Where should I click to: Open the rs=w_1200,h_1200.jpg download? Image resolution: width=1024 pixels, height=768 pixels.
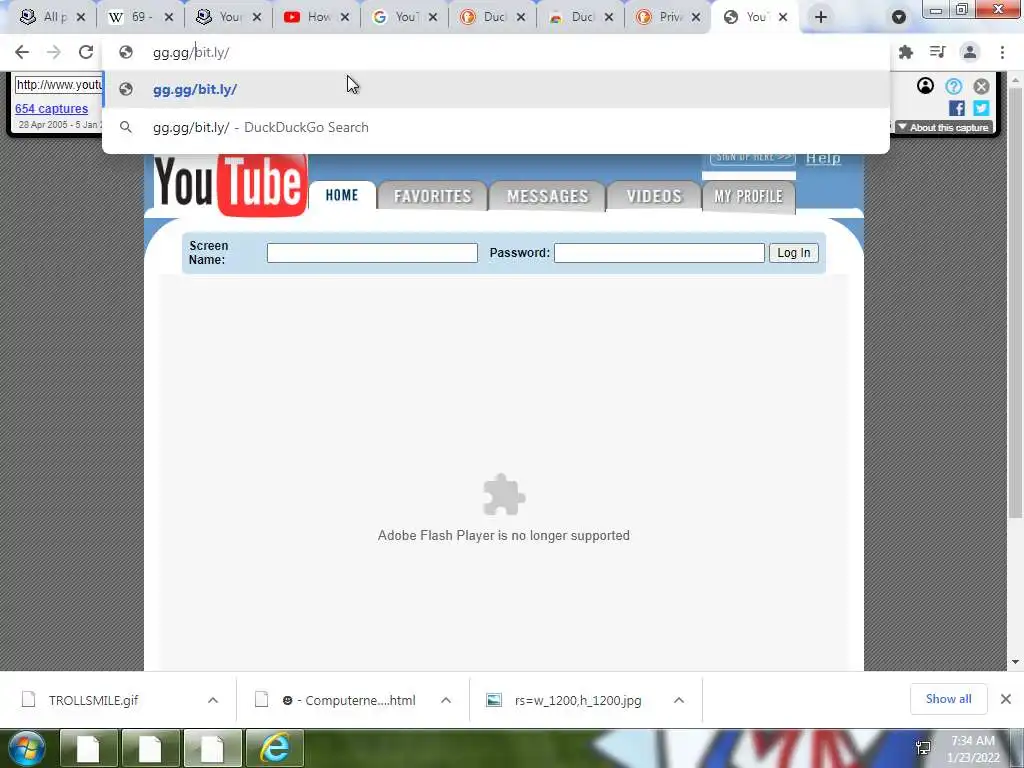pyautogui.click(x=578, y=700)
